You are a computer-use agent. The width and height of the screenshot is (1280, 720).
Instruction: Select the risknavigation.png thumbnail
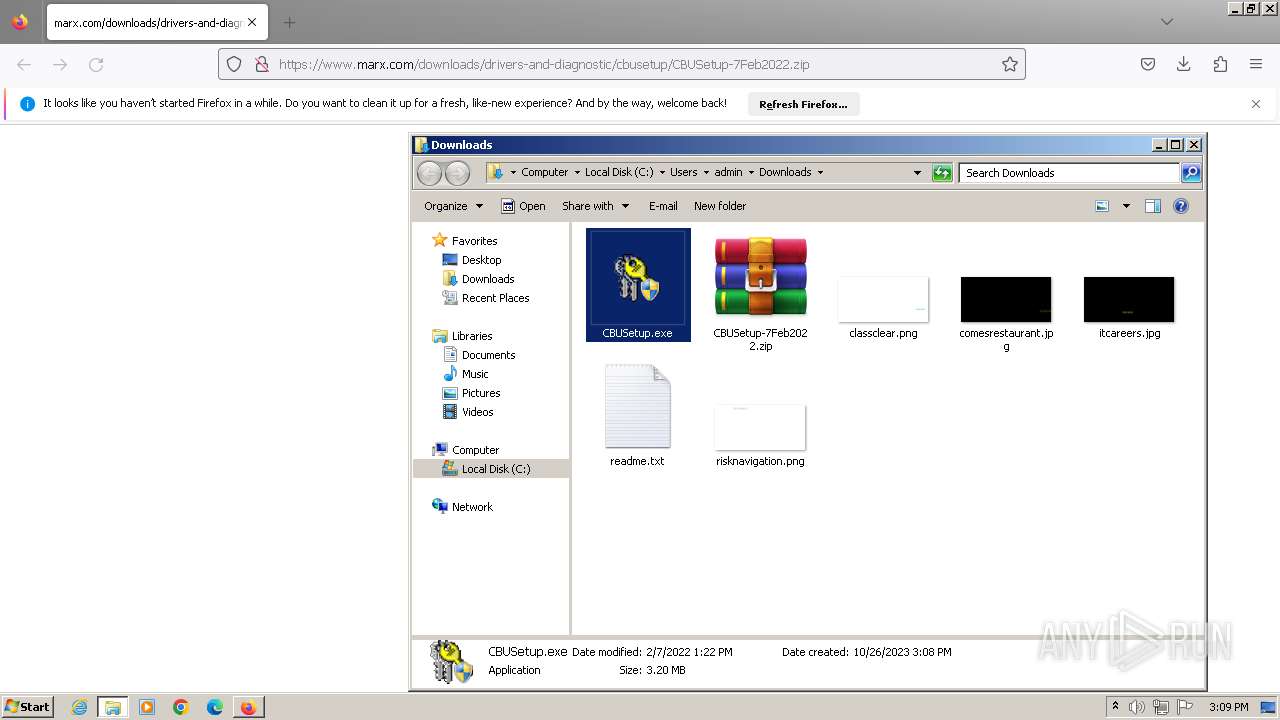760,427
